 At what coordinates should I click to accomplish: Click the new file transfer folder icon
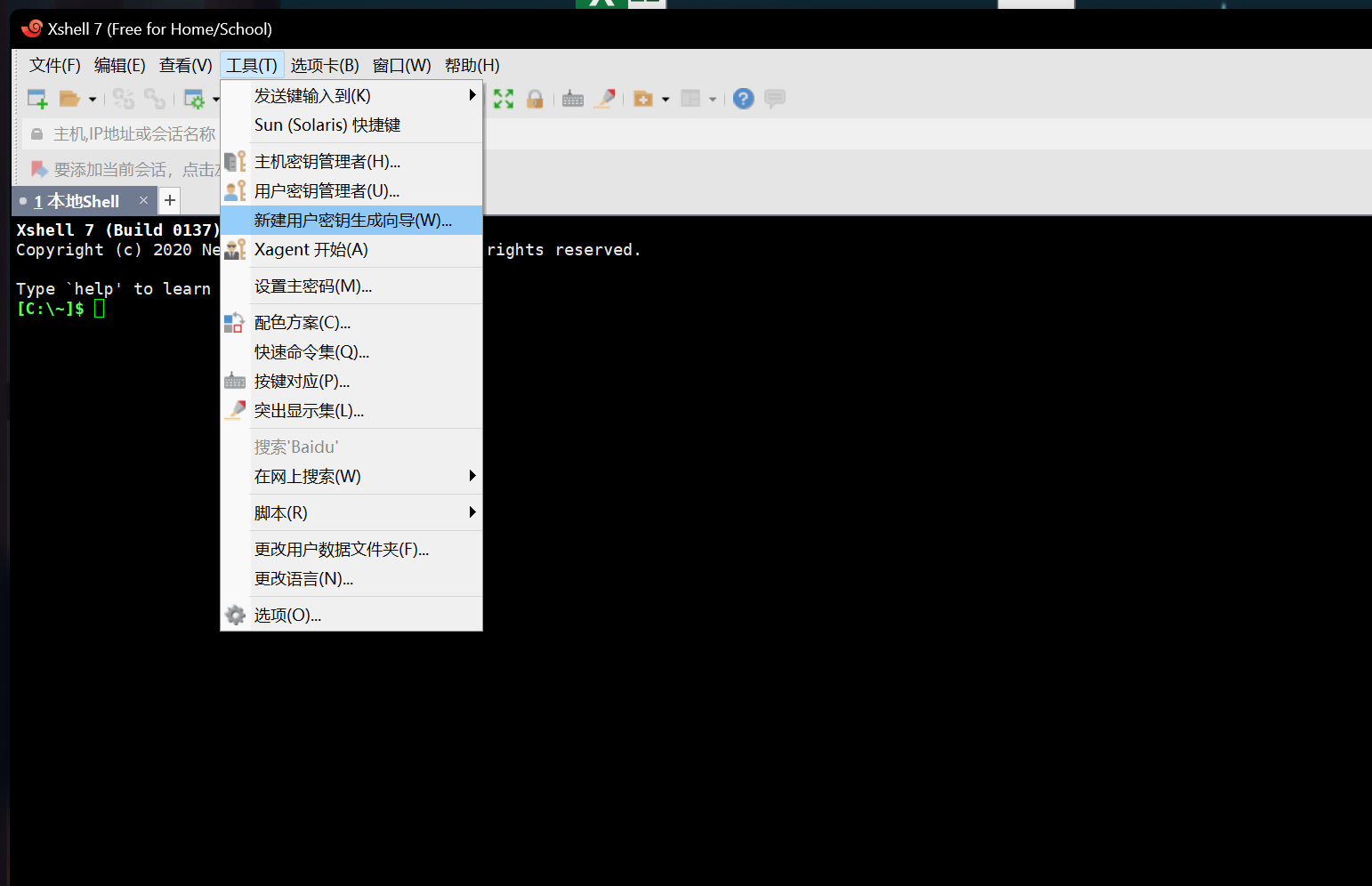(643, 99)
